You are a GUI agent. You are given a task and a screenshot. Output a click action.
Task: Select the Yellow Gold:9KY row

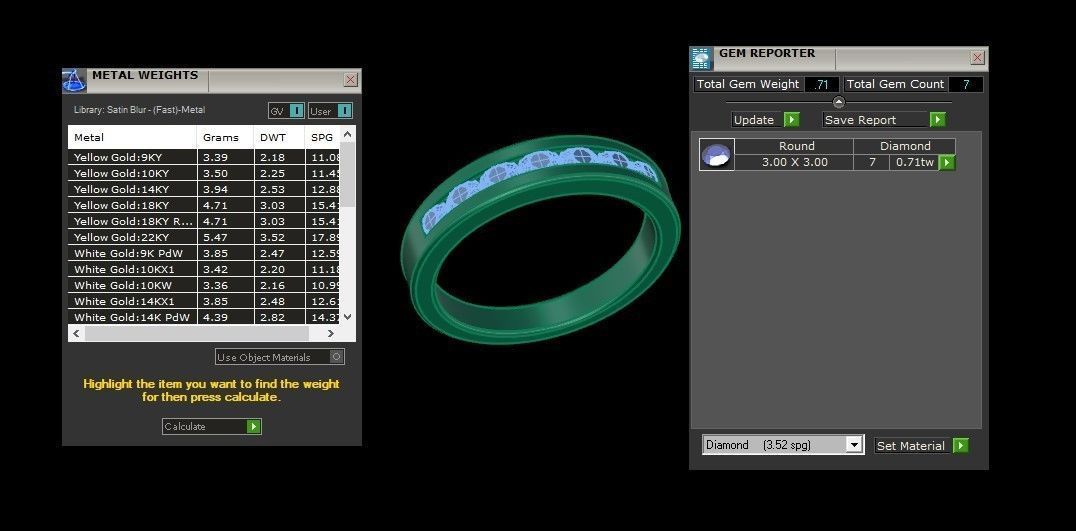click(204, 157)
